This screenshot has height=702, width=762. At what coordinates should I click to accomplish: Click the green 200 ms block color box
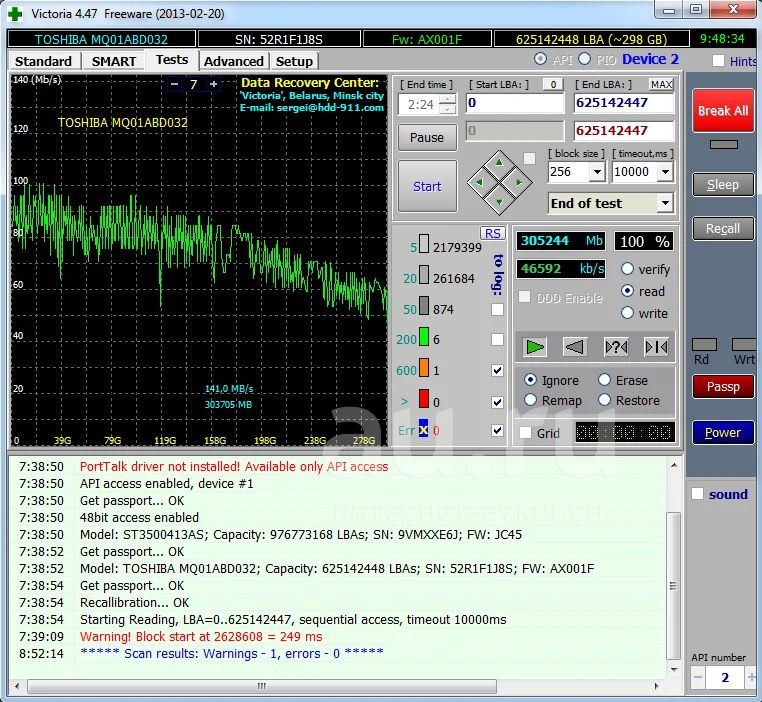click(424, 337)
